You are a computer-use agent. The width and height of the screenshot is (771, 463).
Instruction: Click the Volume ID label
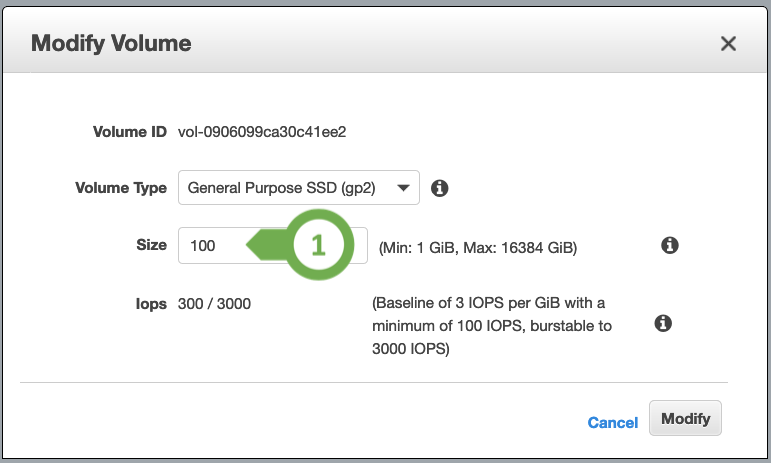130,132
